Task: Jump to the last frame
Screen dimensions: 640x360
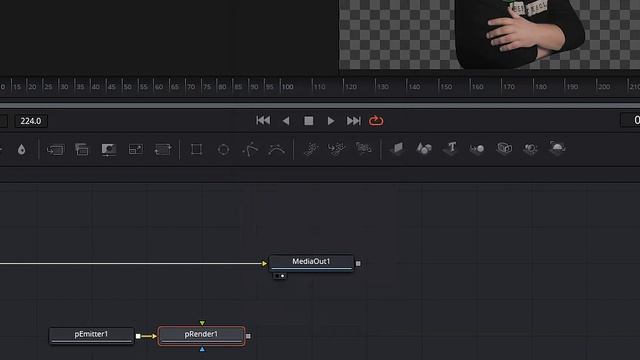Action: [353, 121]
